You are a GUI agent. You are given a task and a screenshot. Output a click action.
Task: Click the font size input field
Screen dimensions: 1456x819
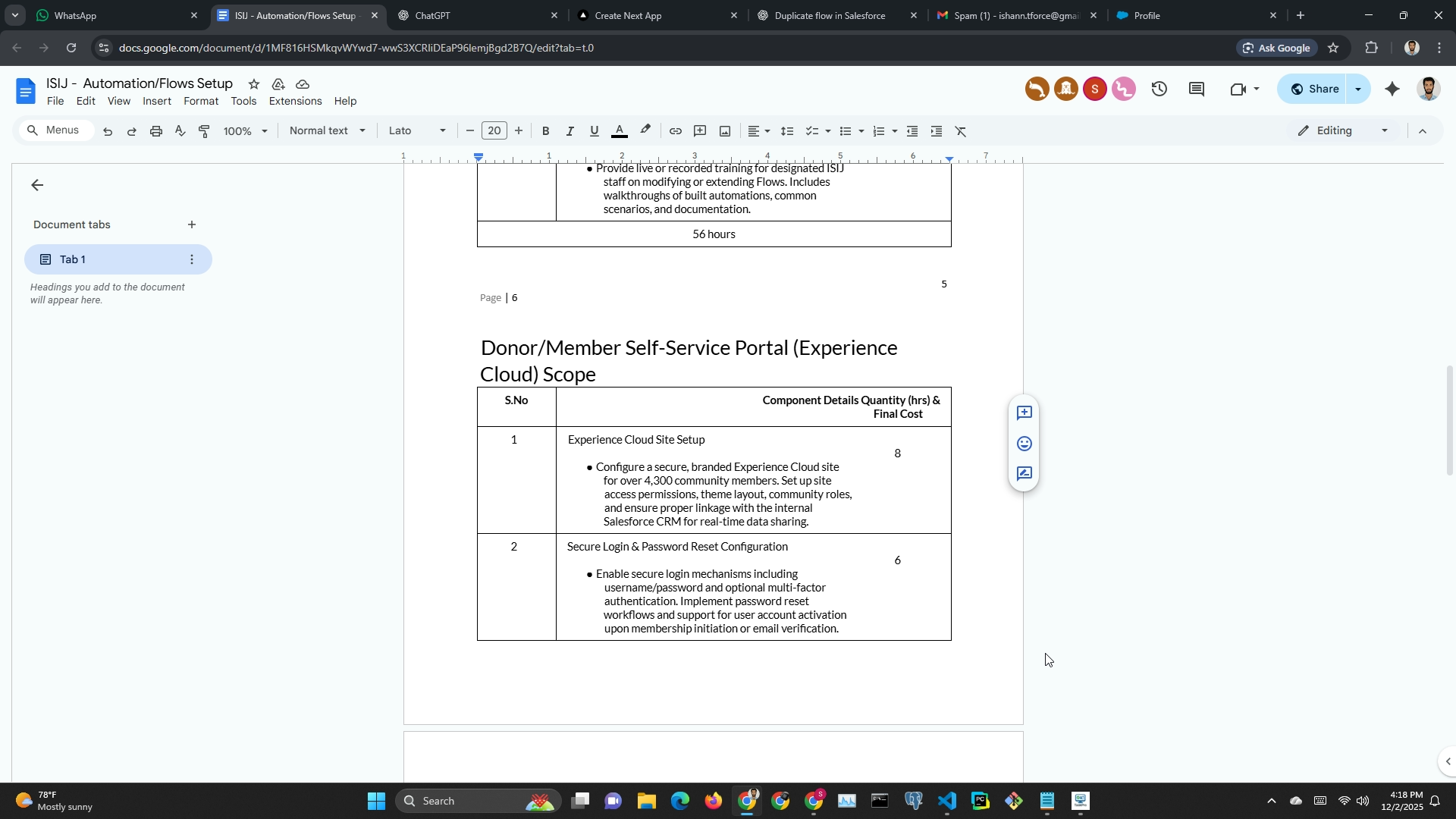tap(494, 131)
